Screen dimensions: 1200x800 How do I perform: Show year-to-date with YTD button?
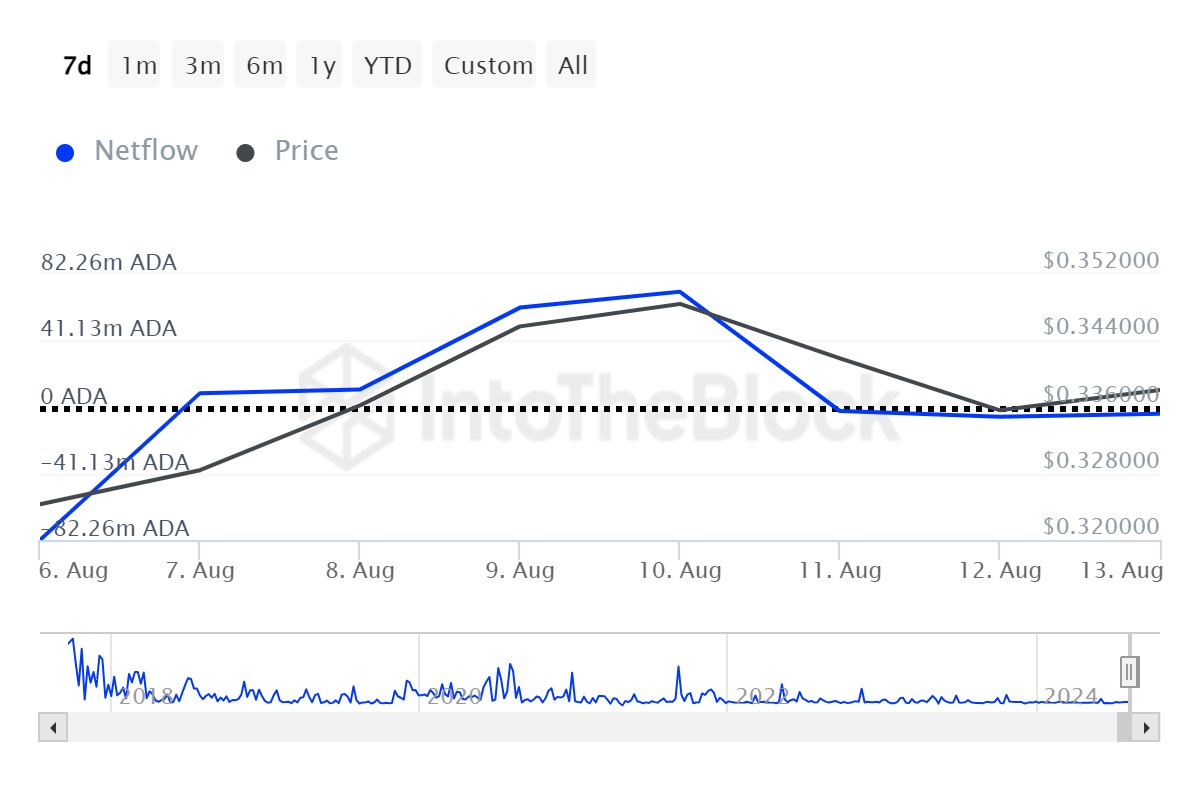coord(388,66)
